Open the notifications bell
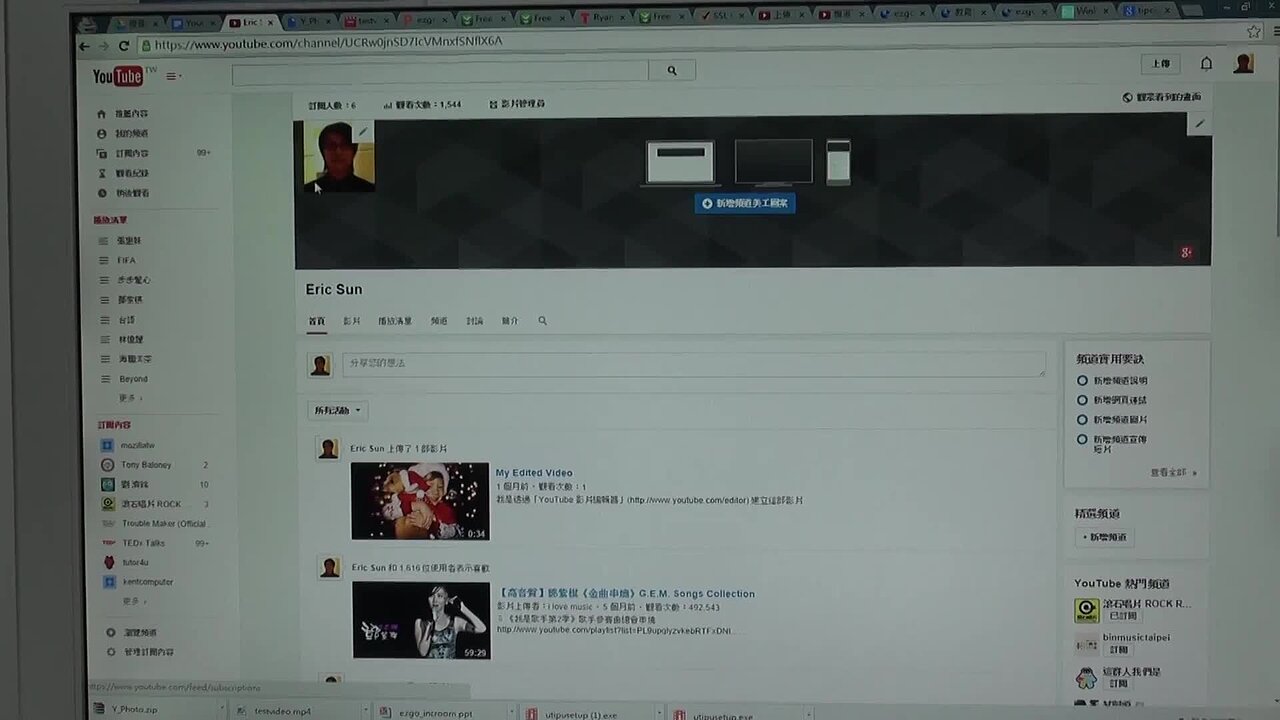 pos(1206,64)
